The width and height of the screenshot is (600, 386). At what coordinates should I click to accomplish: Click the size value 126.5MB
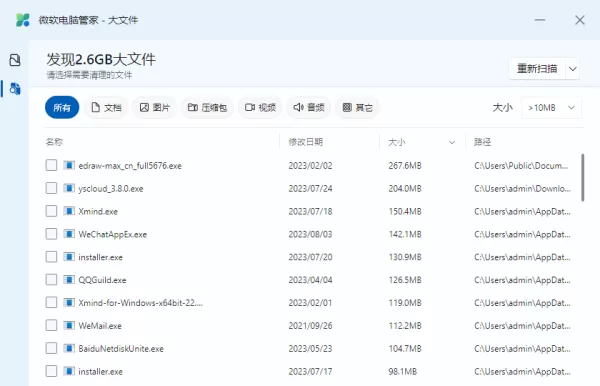[x=405, y=280]
